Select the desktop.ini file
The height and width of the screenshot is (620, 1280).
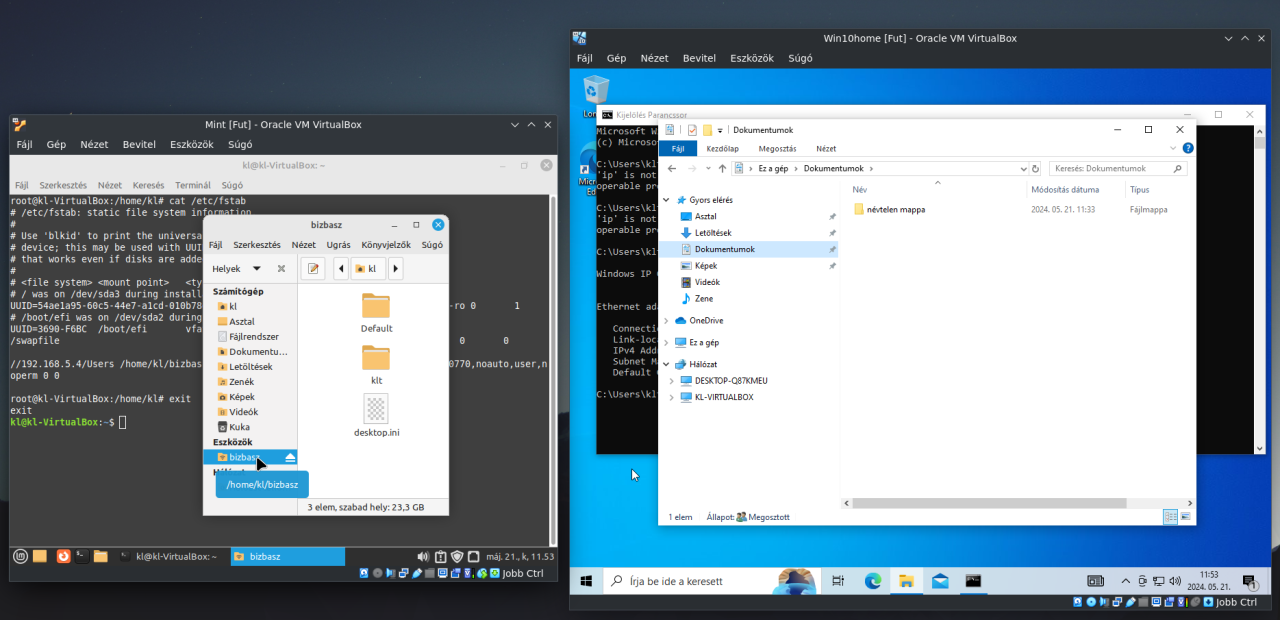[376, 415]
